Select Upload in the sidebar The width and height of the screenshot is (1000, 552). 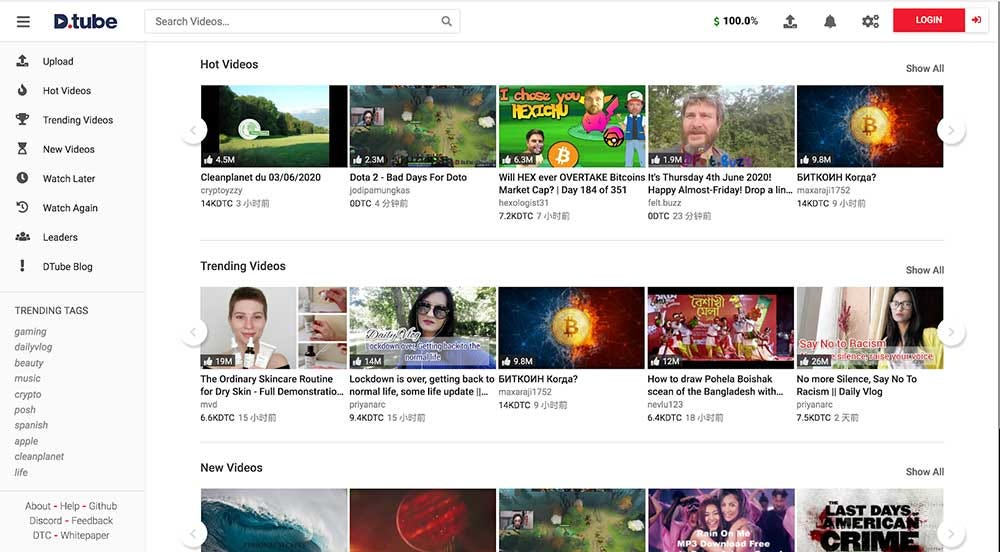click(x=58, y=61)
